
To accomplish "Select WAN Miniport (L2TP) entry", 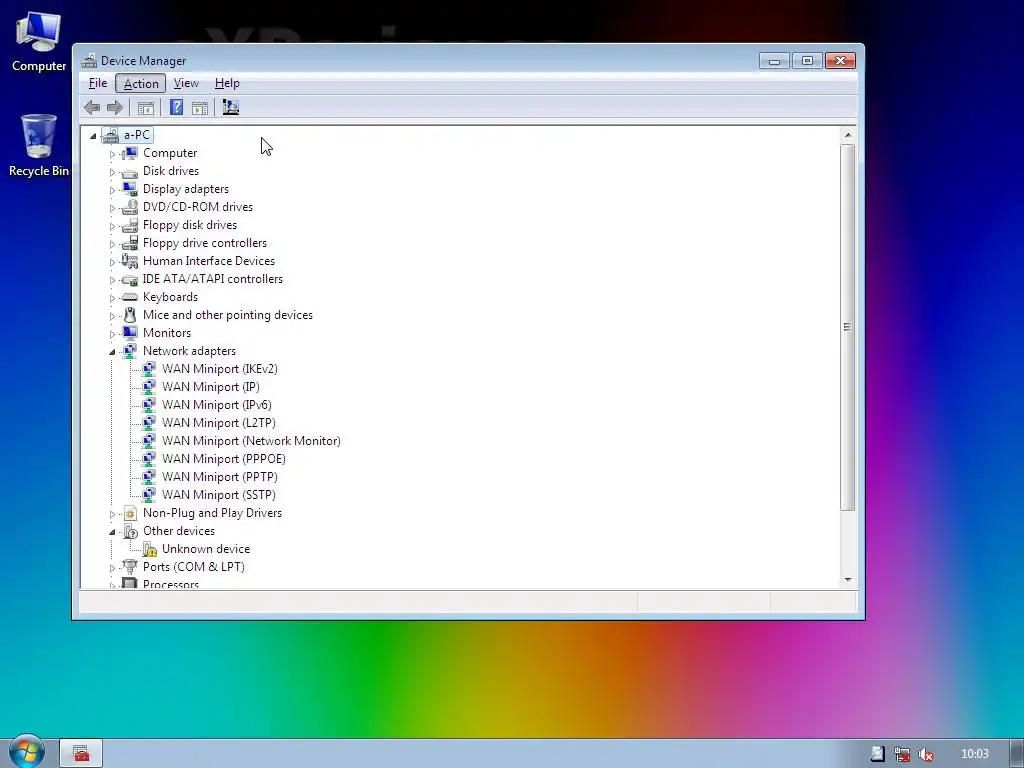I will (x=219, y=423).
